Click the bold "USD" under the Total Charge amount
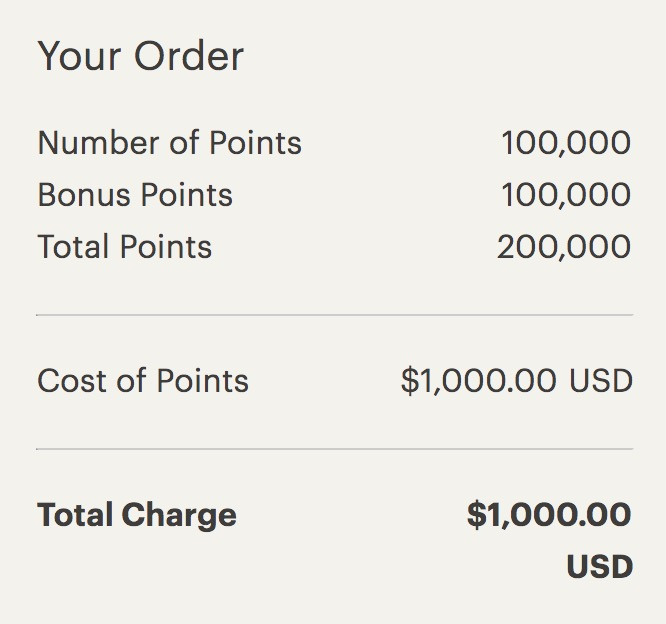 click(600, 567)
